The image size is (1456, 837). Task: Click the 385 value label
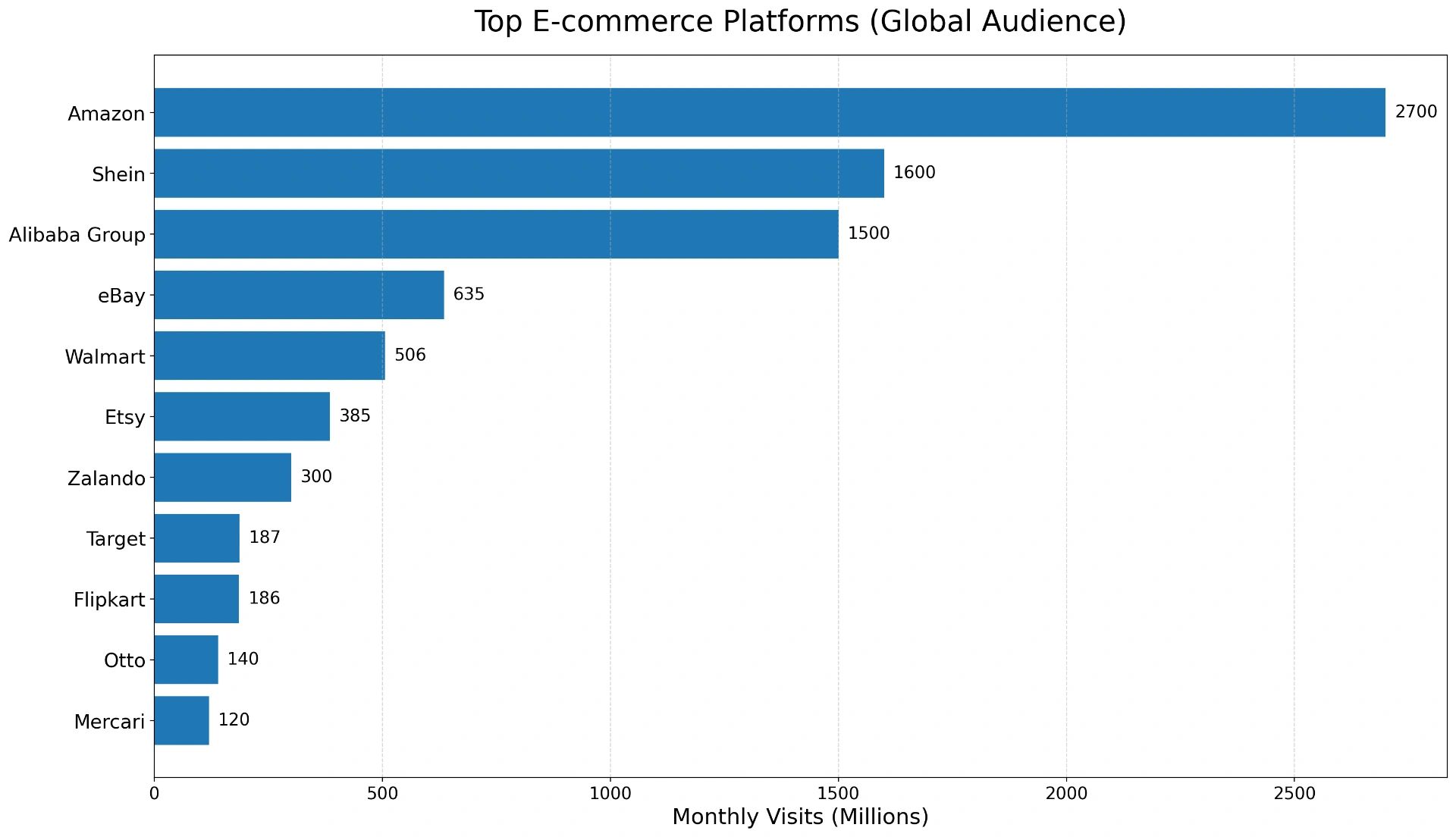point(355,415)
